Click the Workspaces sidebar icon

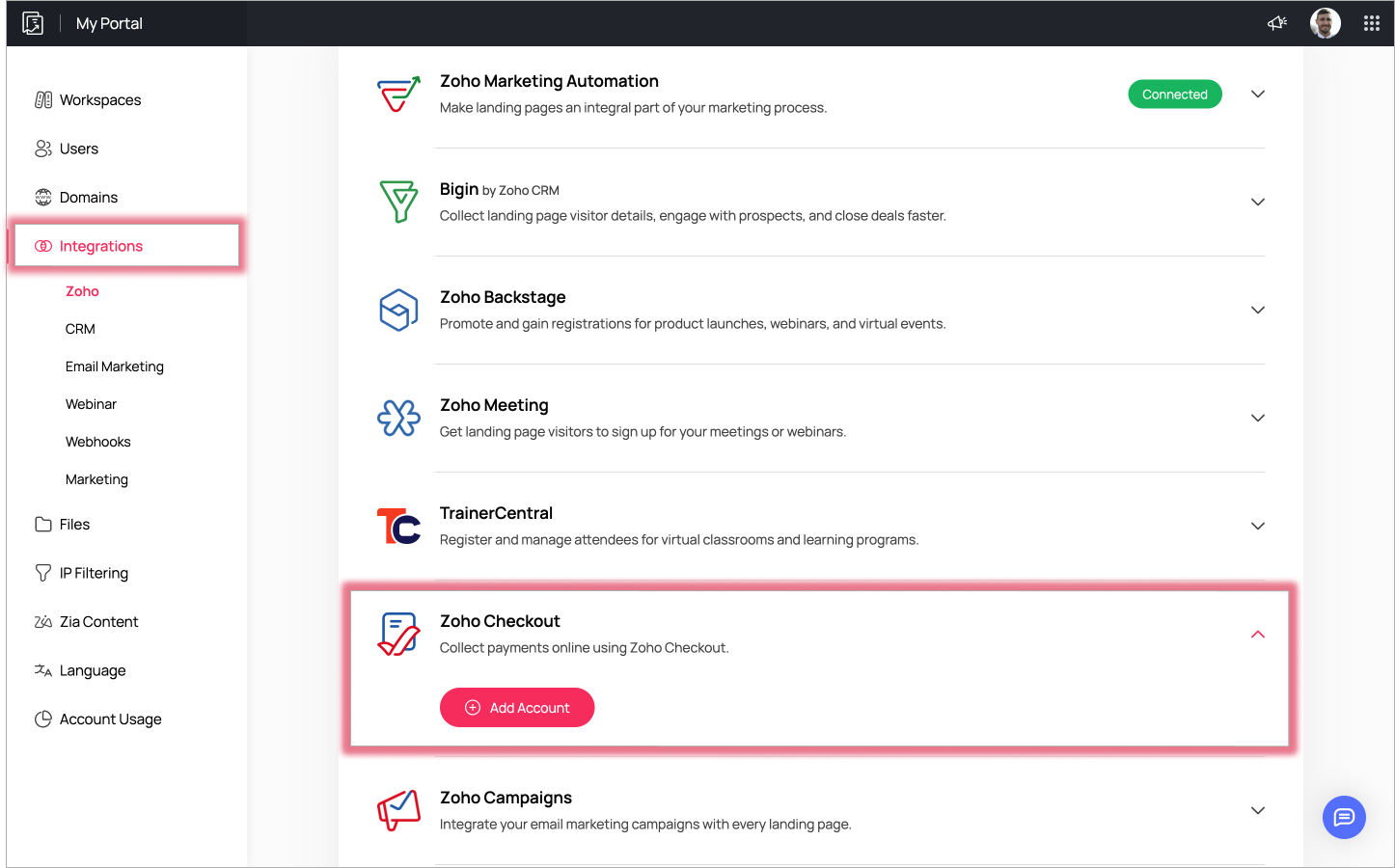click(x=43, y=100)
